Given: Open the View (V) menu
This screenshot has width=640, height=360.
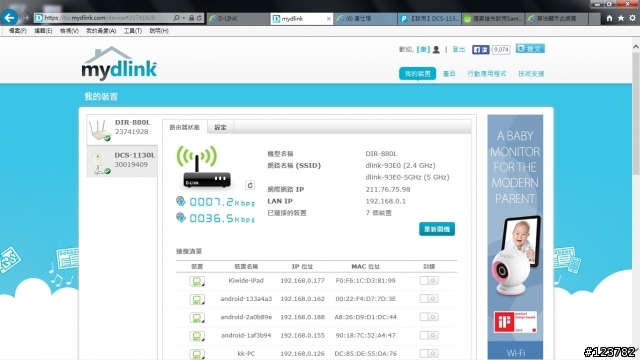Looking at the screenshot, I should pos(69,31).
